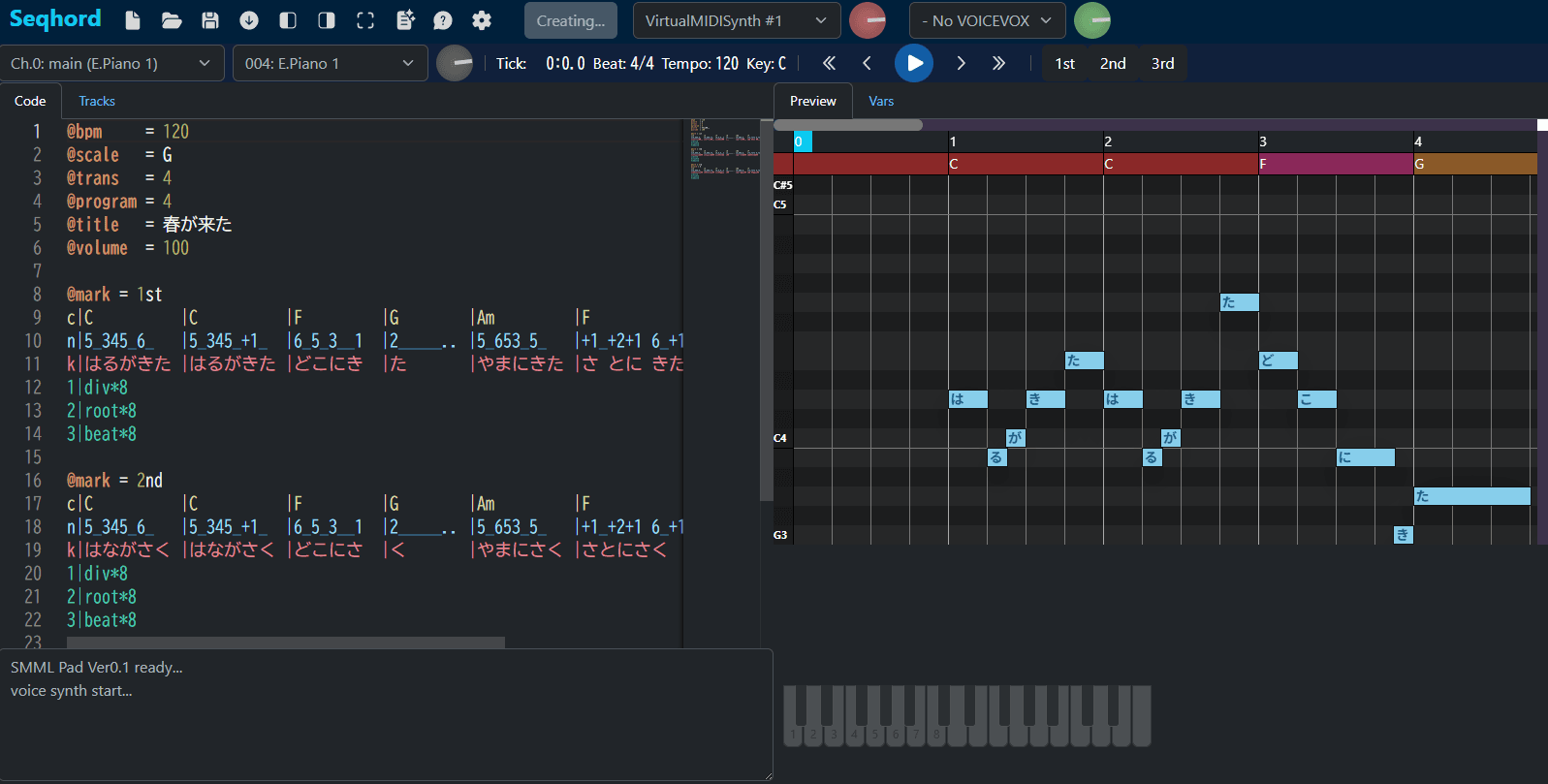Open the Ch.0: main channel dropdown
Screen dimensions: 1548x784
click(x=111, y=63)
